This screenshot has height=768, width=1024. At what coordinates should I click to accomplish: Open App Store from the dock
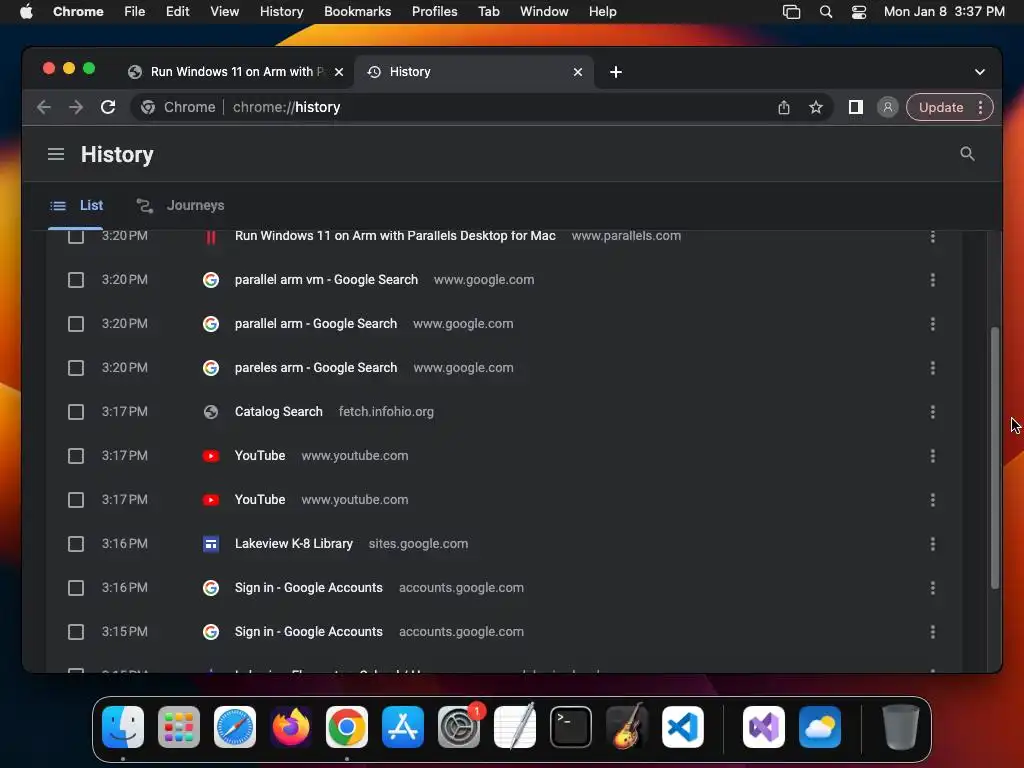(x=403, y=727)
